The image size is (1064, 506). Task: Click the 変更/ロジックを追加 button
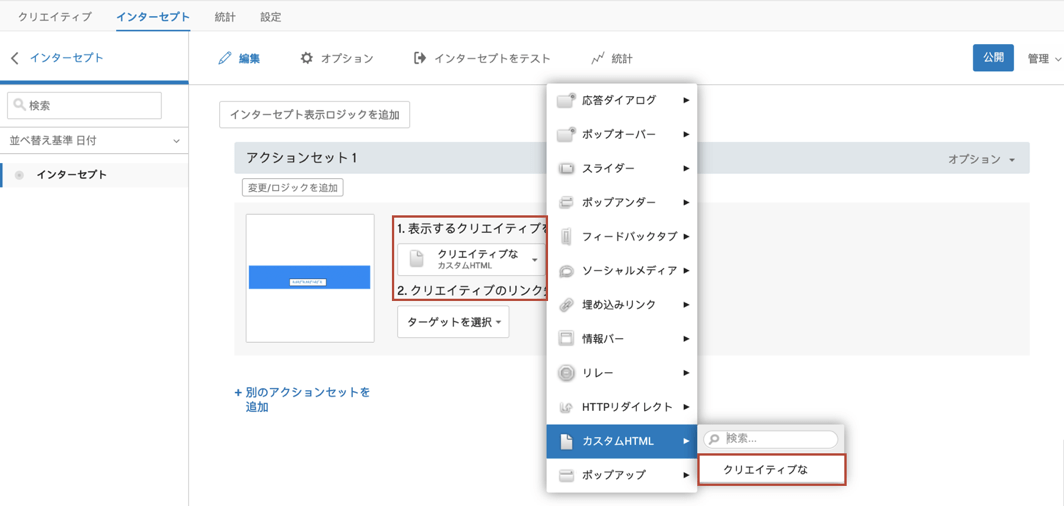point(292,188)
